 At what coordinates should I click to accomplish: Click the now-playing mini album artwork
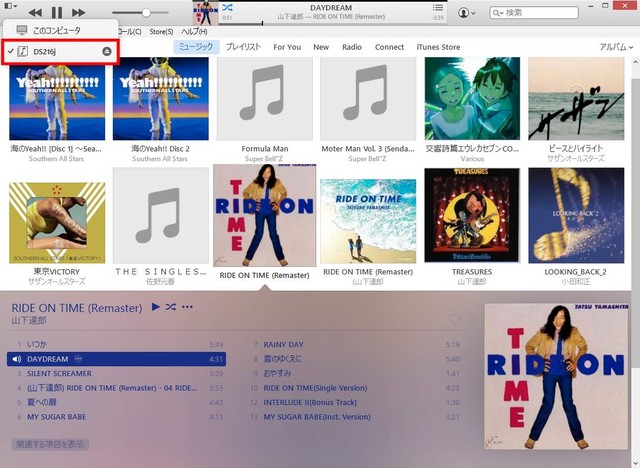click(205, 13)
